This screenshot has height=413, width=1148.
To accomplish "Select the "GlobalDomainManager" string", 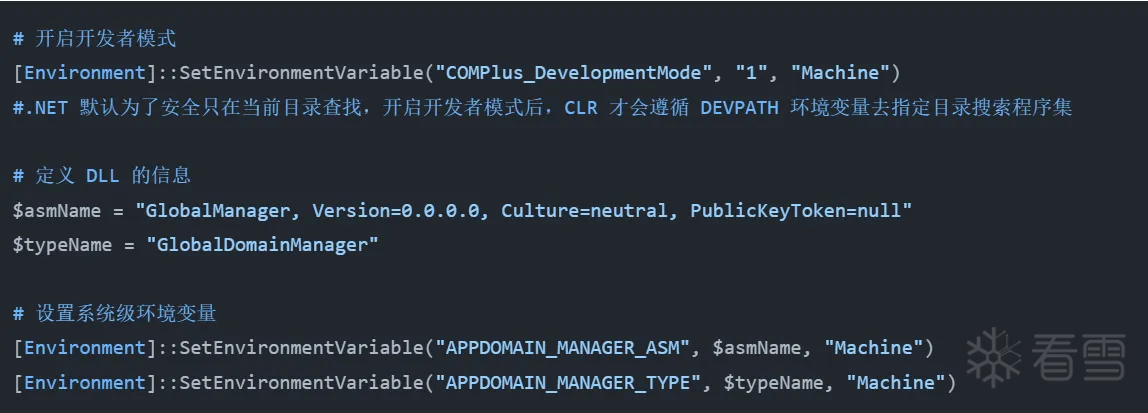I will pos(262,245).
